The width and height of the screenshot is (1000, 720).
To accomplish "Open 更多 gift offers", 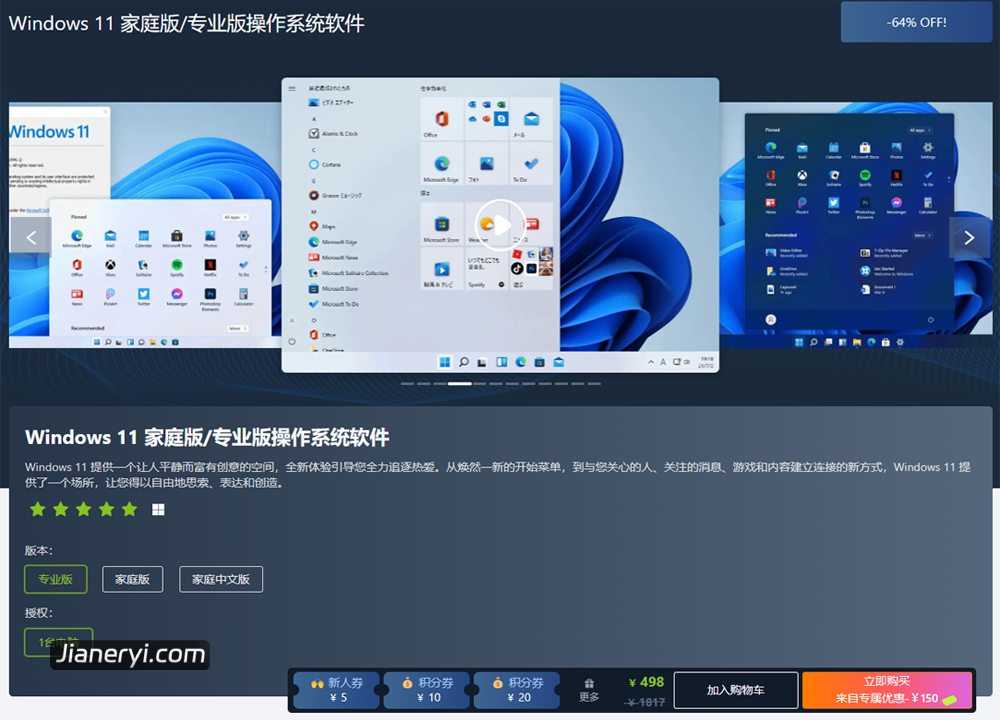I will click(589, 691).
